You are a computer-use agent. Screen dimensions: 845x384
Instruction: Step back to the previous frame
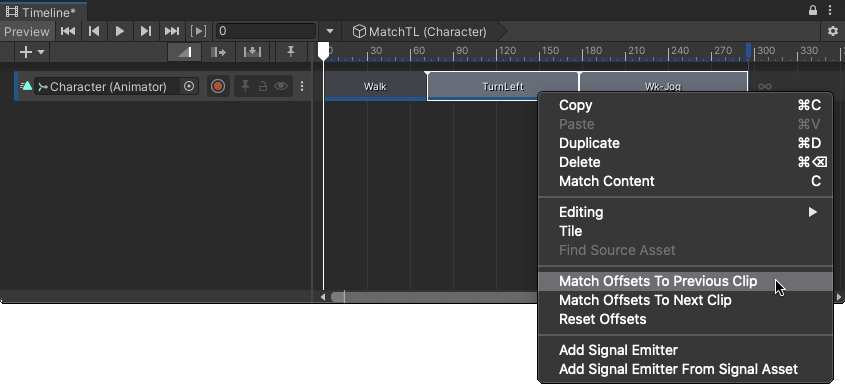click(94, 31)
